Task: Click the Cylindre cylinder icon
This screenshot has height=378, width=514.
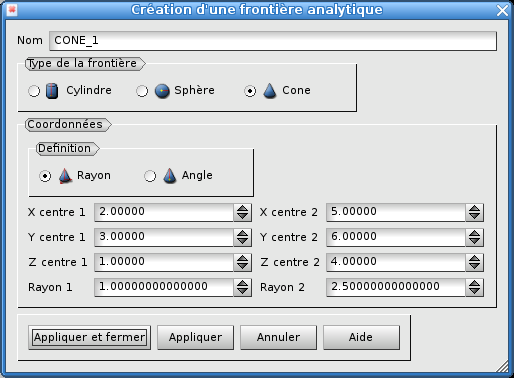Action: click(52, 91)
